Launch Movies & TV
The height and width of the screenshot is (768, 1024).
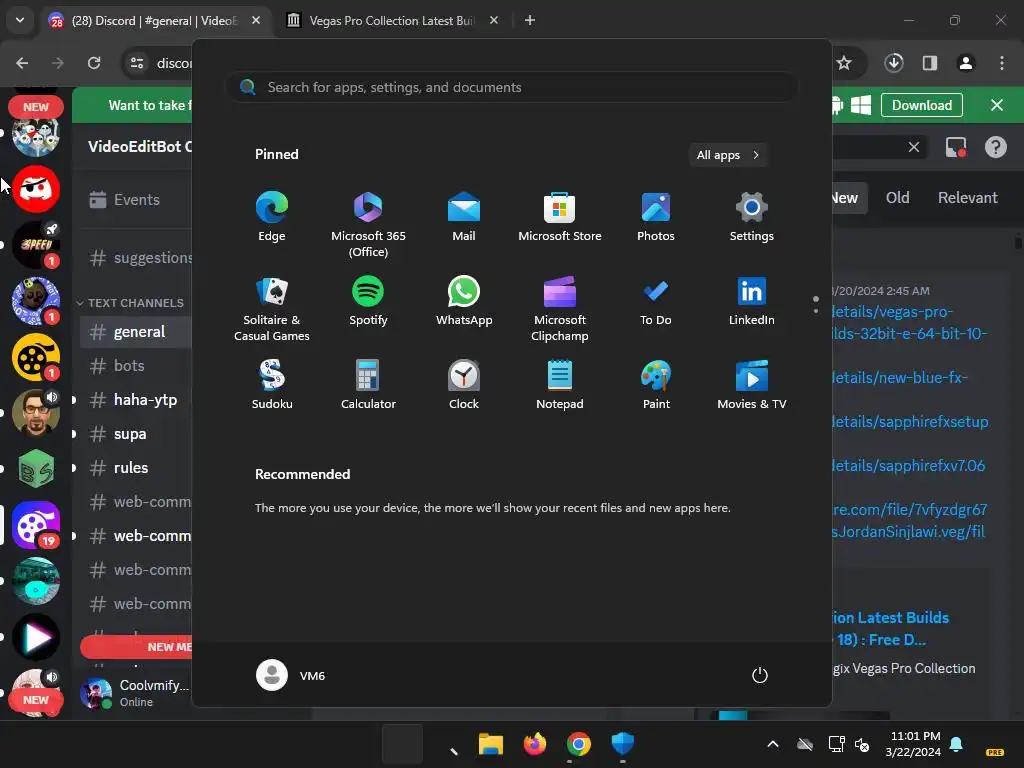[752, 385]
